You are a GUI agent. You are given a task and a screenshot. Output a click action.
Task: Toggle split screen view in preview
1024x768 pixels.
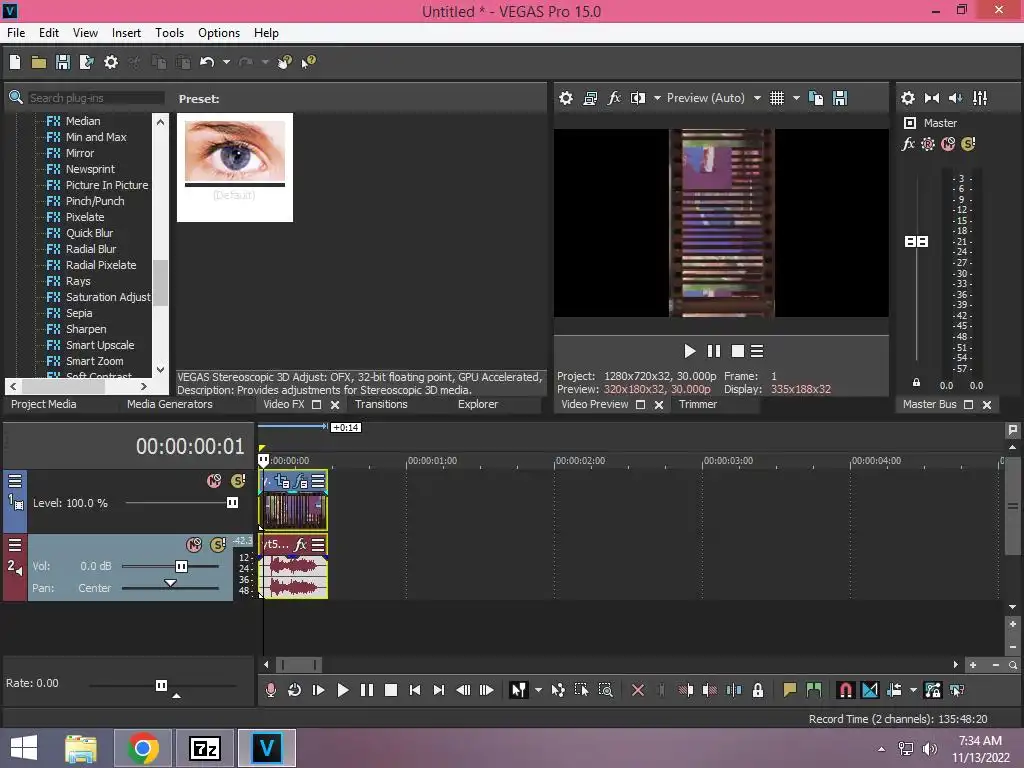(638, 98)
